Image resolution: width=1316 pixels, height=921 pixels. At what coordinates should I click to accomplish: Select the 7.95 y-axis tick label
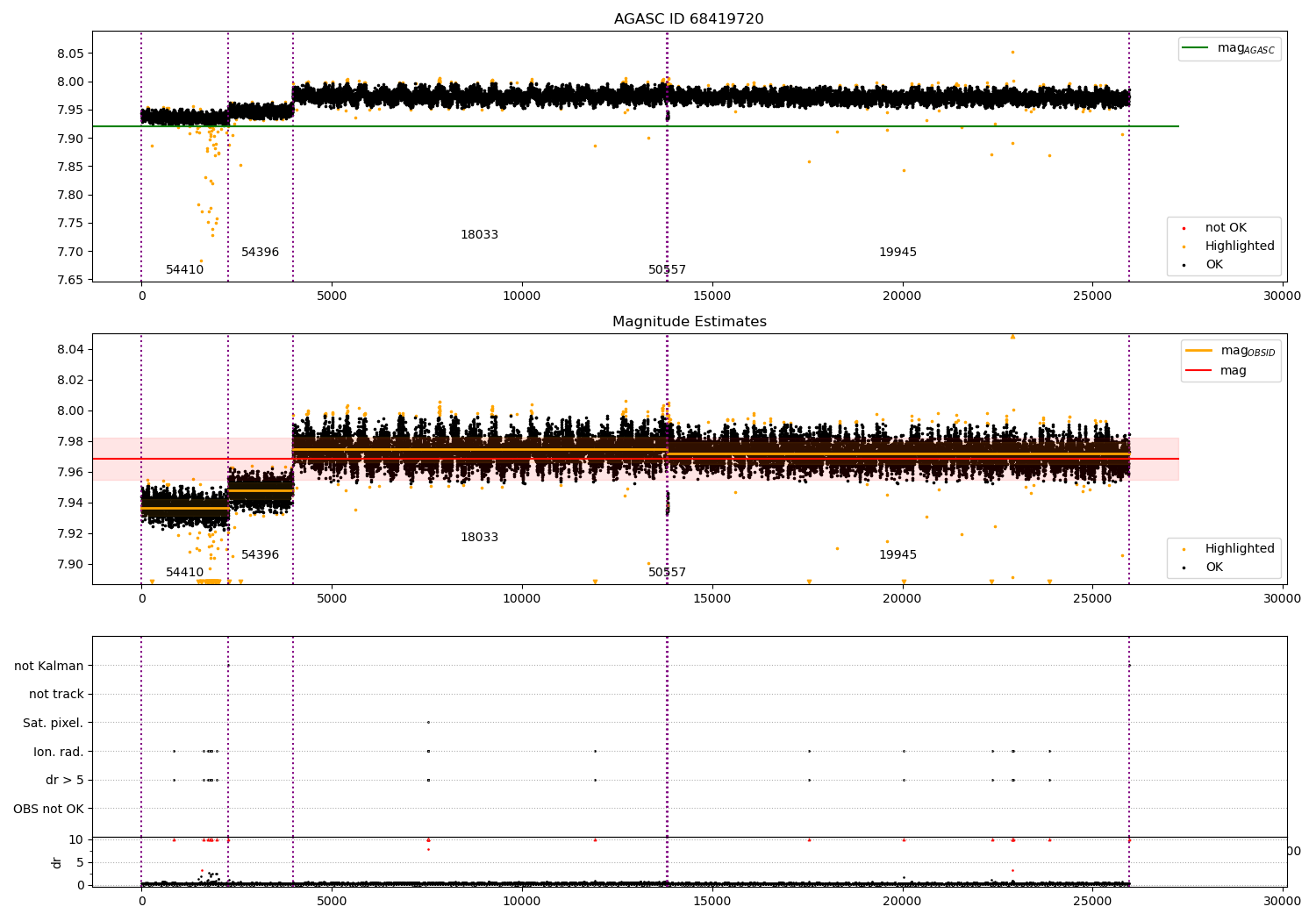(69, 111)
